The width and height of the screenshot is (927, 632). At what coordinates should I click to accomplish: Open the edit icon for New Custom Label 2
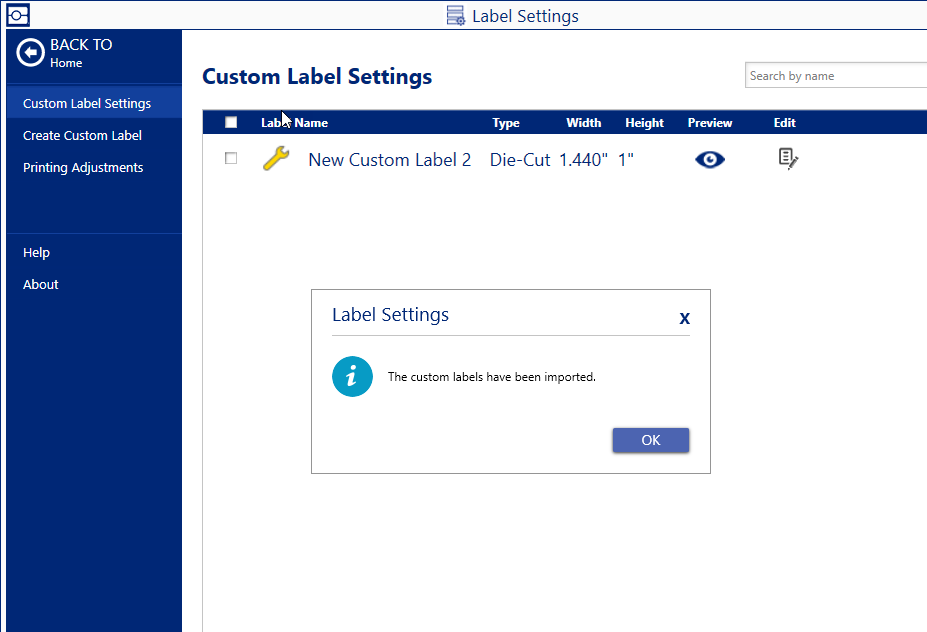pyautogui.click(x=788, y=159)
